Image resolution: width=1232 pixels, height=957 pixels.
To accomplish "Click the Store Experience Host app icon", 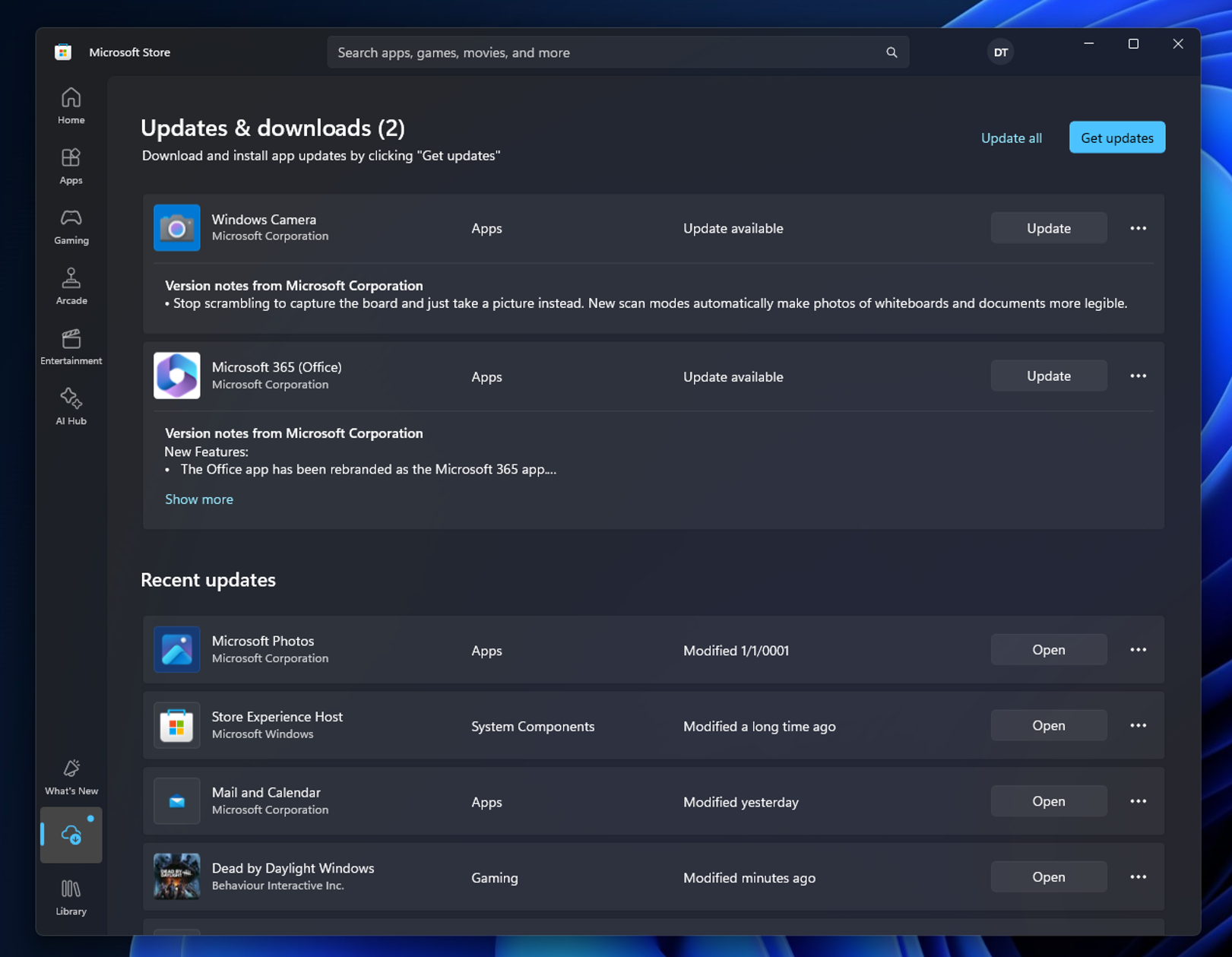I will click(177, 725).
